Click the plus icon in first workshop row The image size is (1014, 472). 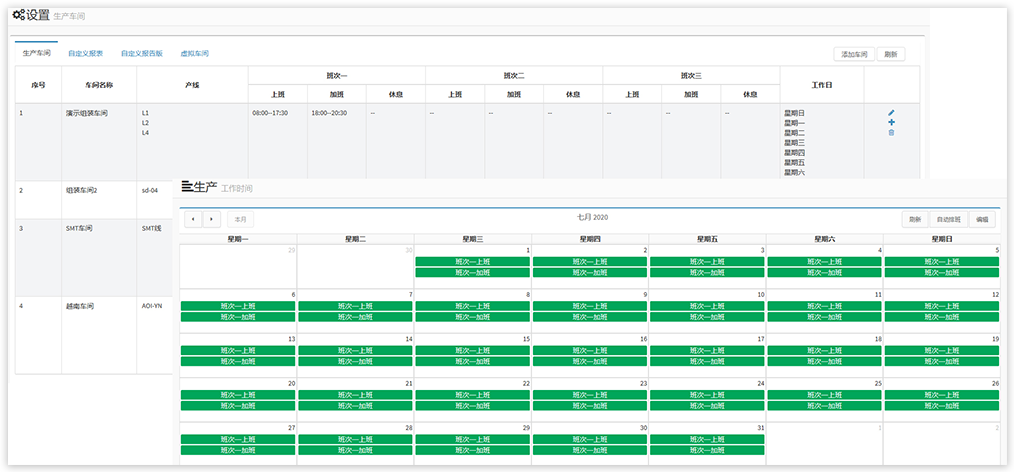891,122
